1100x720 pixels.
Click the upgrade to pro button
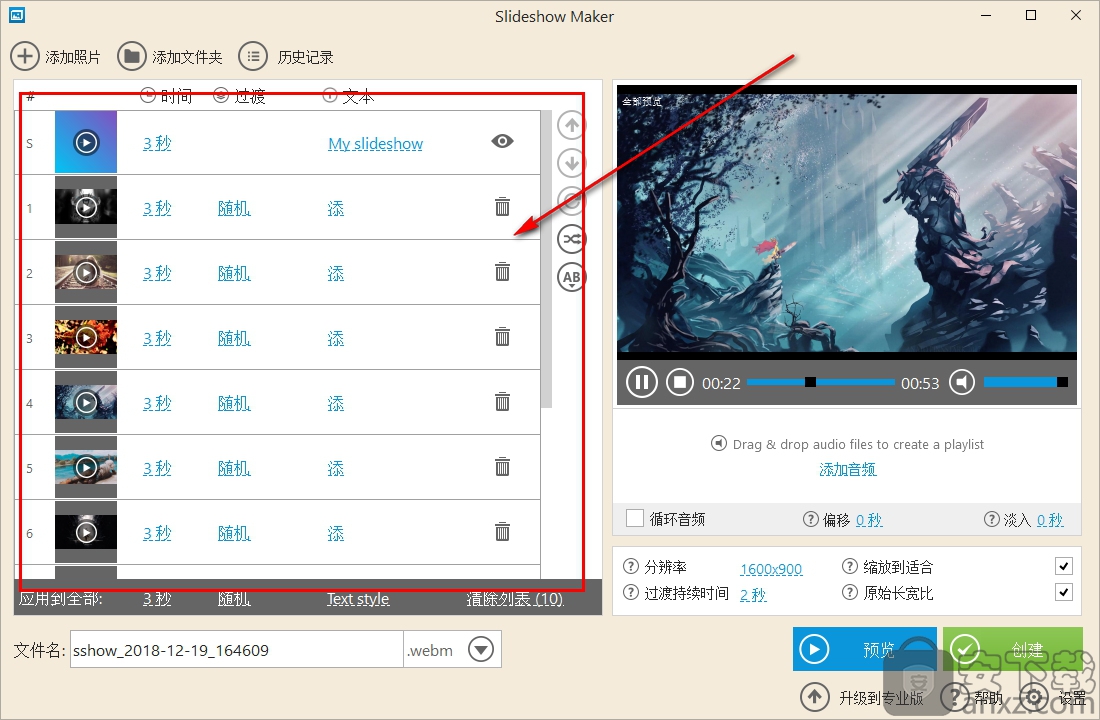coord(862,698)
